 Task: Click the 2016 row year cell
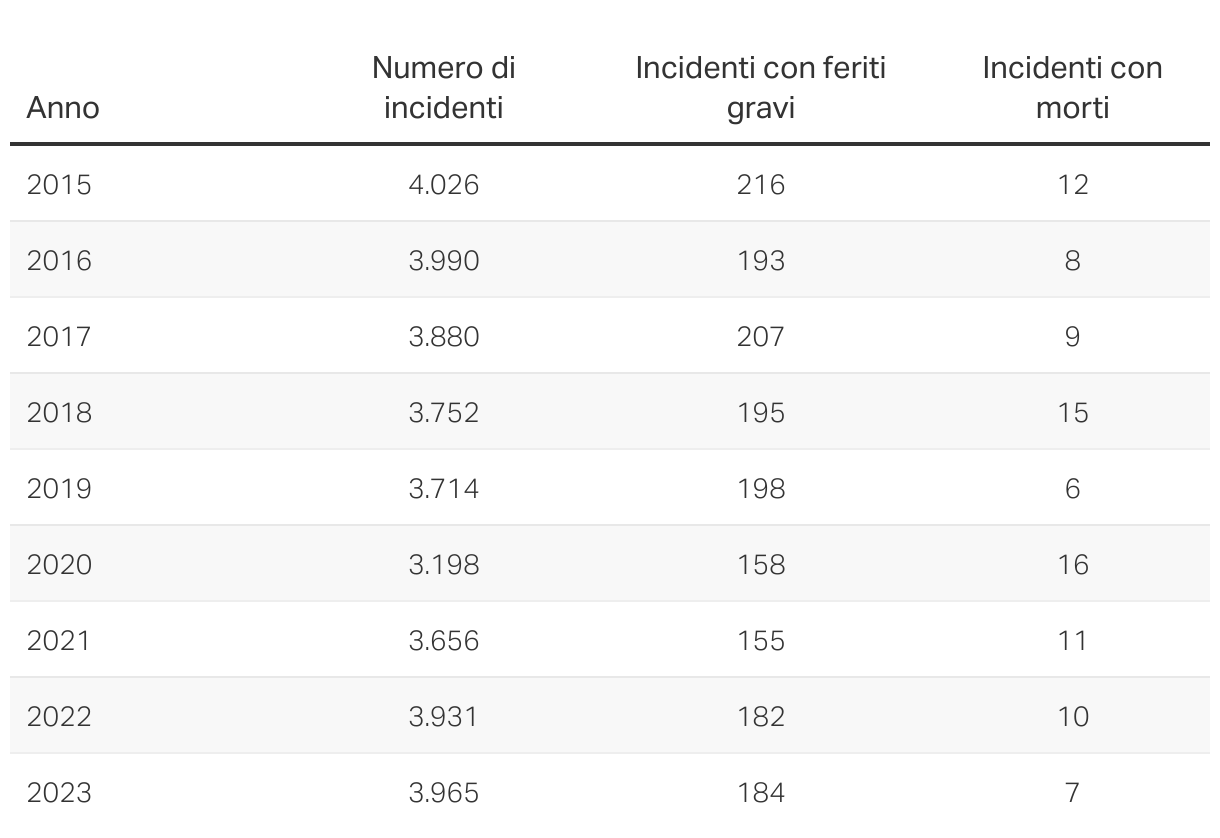coord(59,261)
